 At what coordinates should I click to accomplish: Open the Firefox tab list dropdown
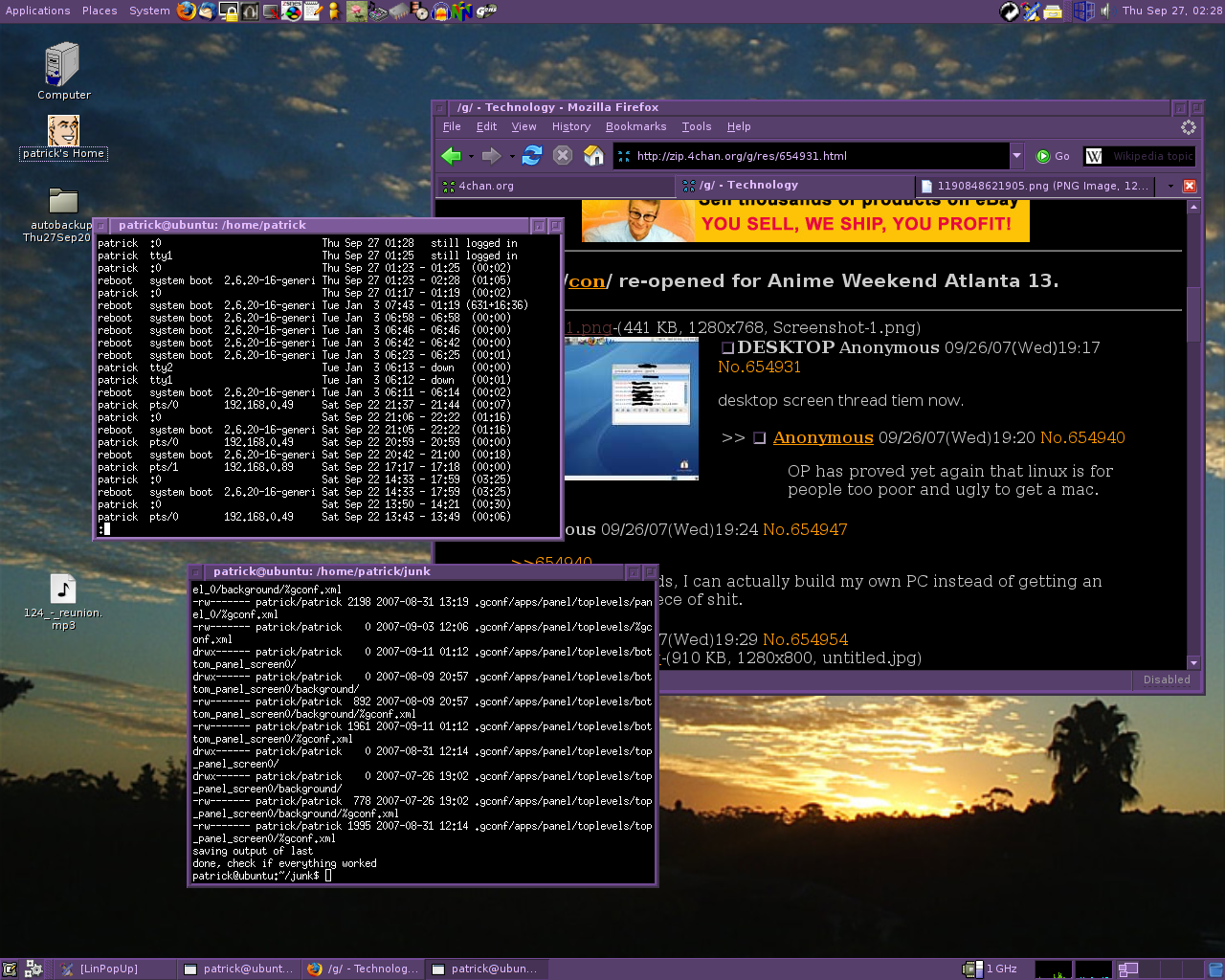point(1169,186)
